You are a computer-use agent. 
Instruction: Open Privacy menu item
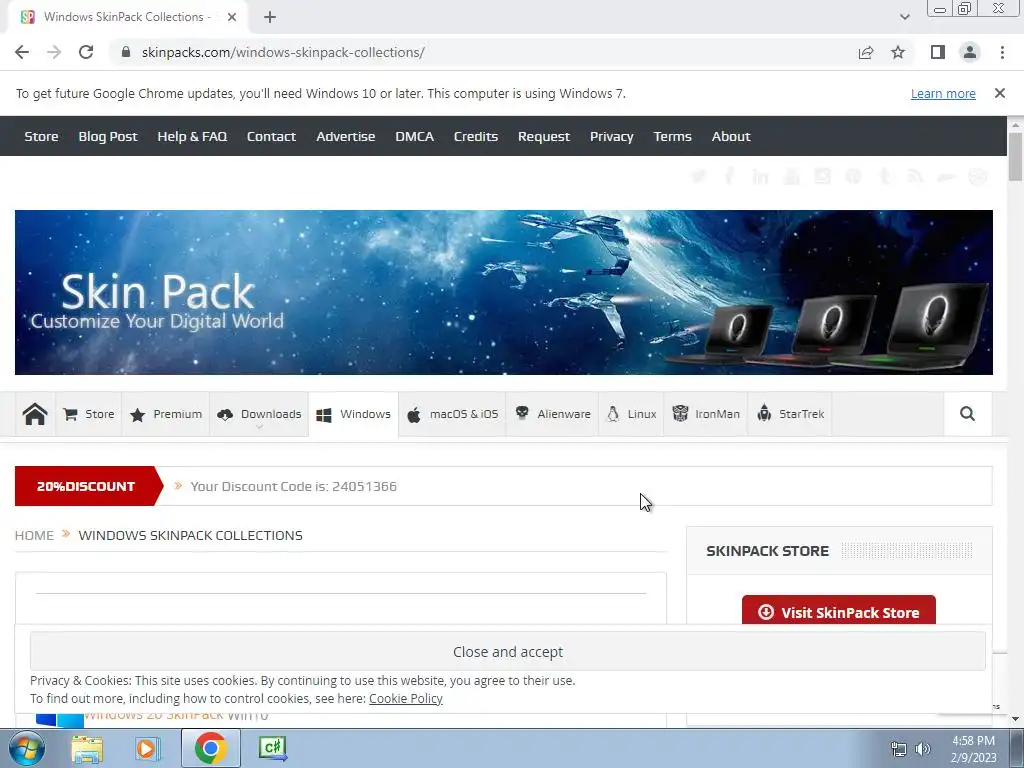pos(611,136)
